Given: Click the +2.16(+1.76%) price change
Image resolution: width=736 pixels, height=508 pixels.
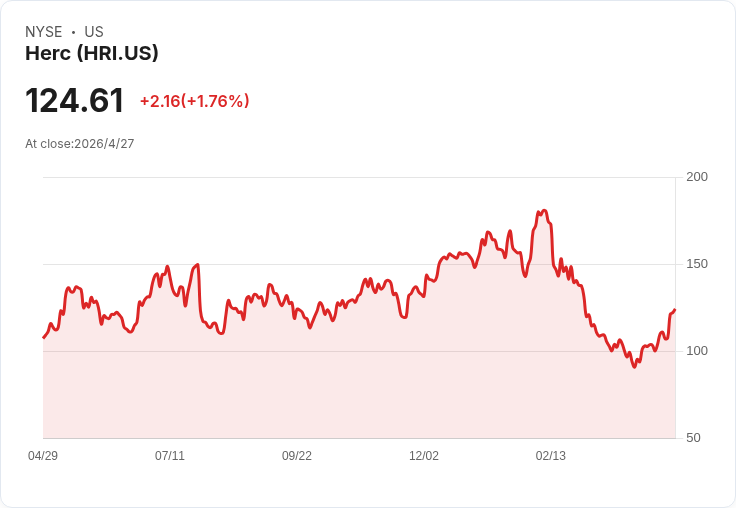Looking at the screenshot, I should (194, 101).
